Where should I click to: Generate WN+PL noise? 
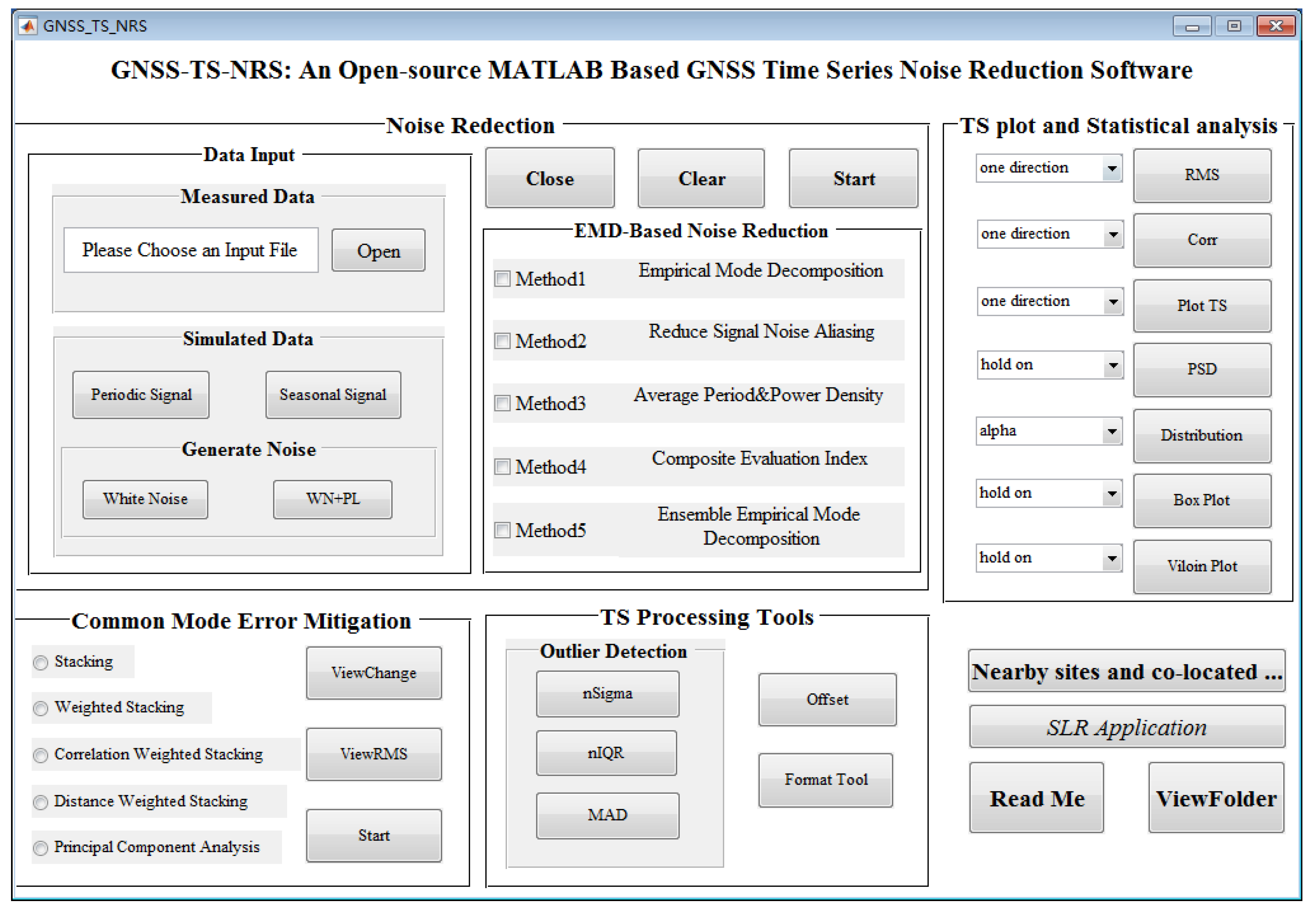[x=333, y=500]
